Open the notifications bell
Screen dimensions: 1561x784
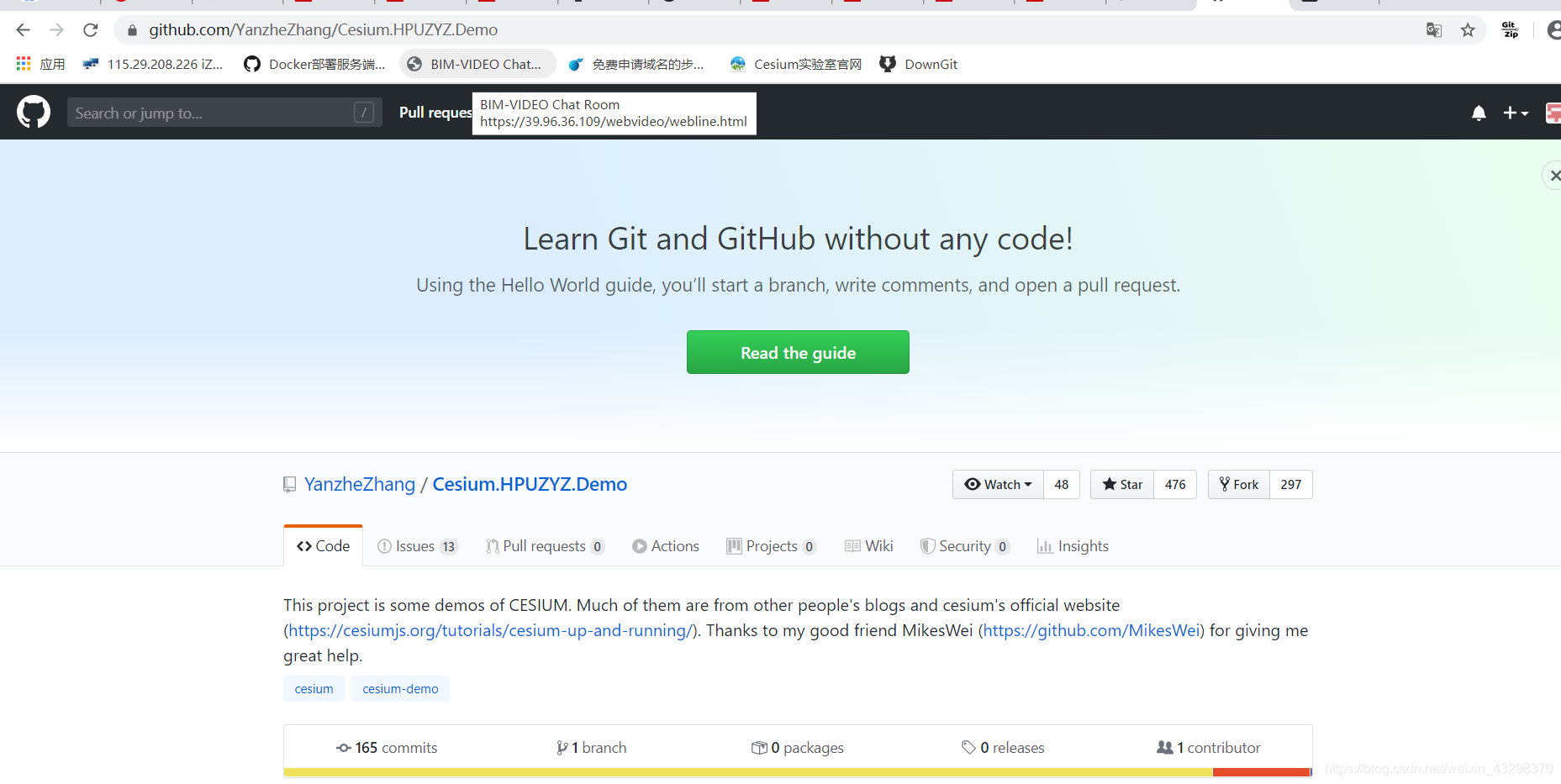pyautogui.click(x=1479, y=113)
